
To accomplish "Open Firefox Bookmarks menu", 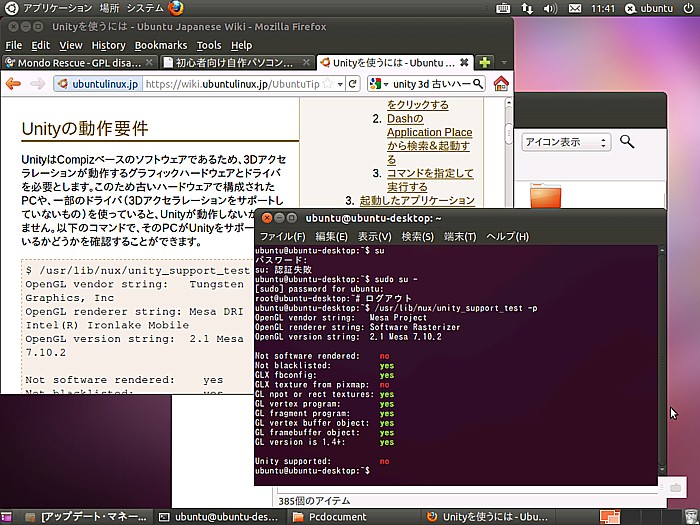I will pyautogui.click(x=161, y=45).
